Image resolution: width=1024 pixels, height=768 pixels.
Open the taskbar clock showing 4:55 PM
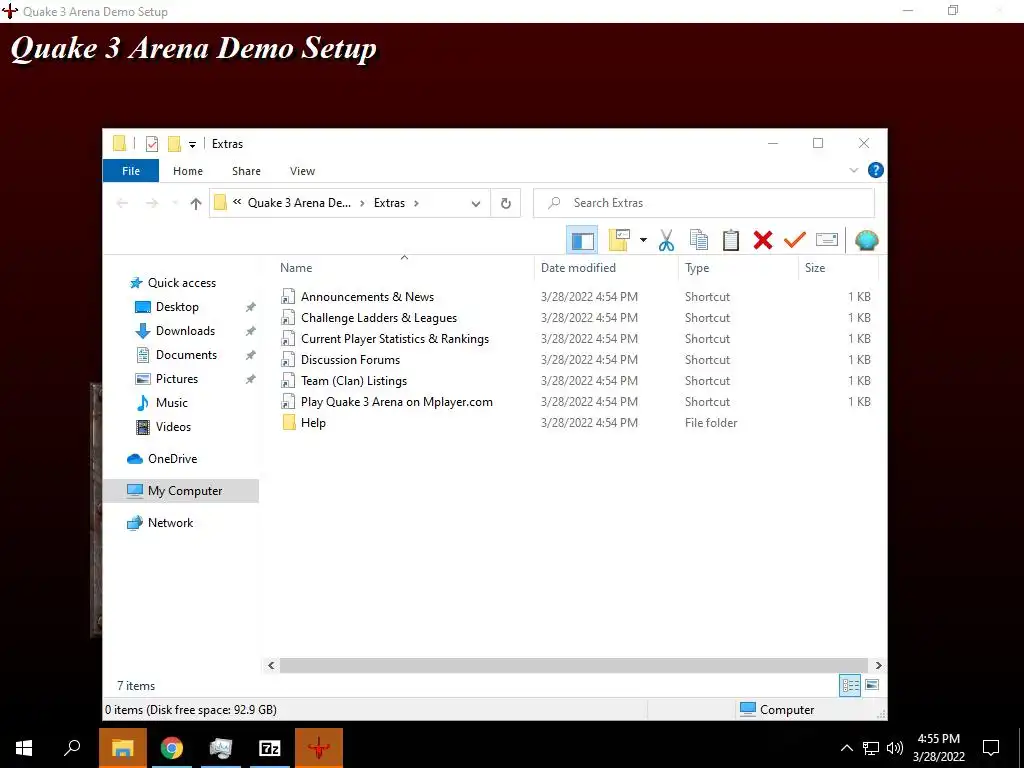click(939, 748)
